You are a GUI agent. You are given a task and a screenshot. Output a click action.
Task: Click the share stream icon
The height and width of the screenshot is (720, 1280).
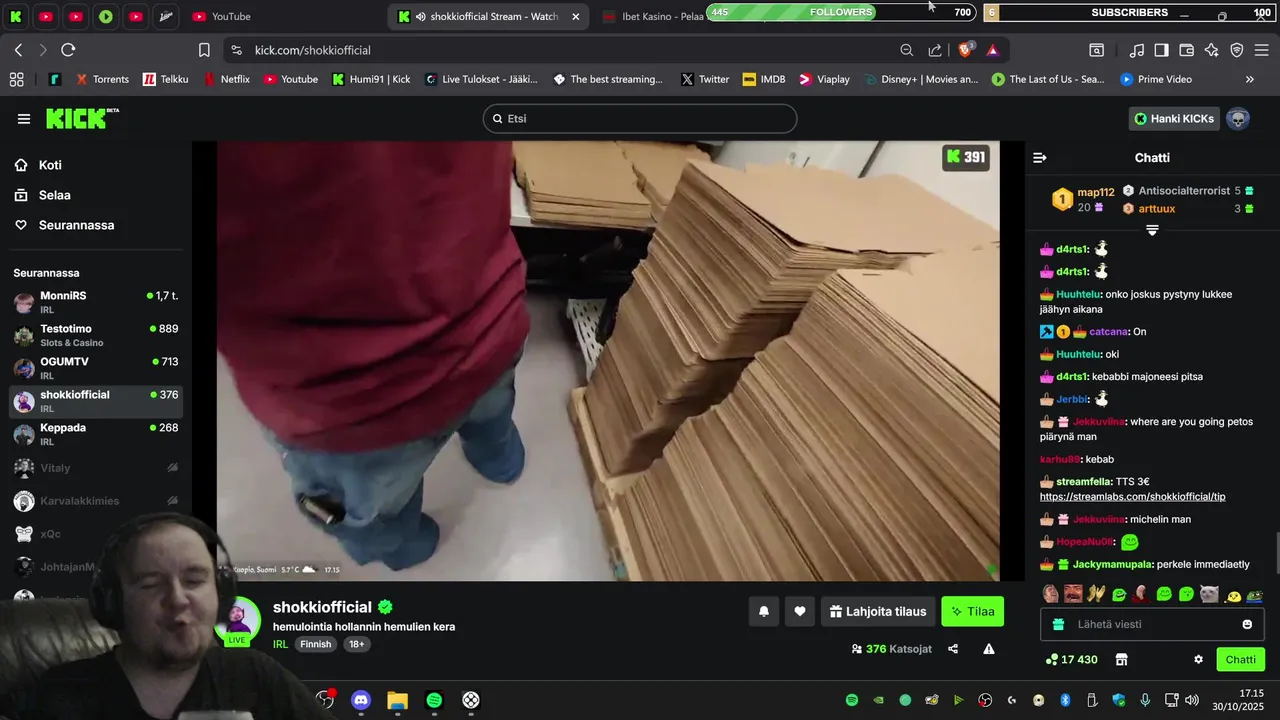[x=953, y=649]
